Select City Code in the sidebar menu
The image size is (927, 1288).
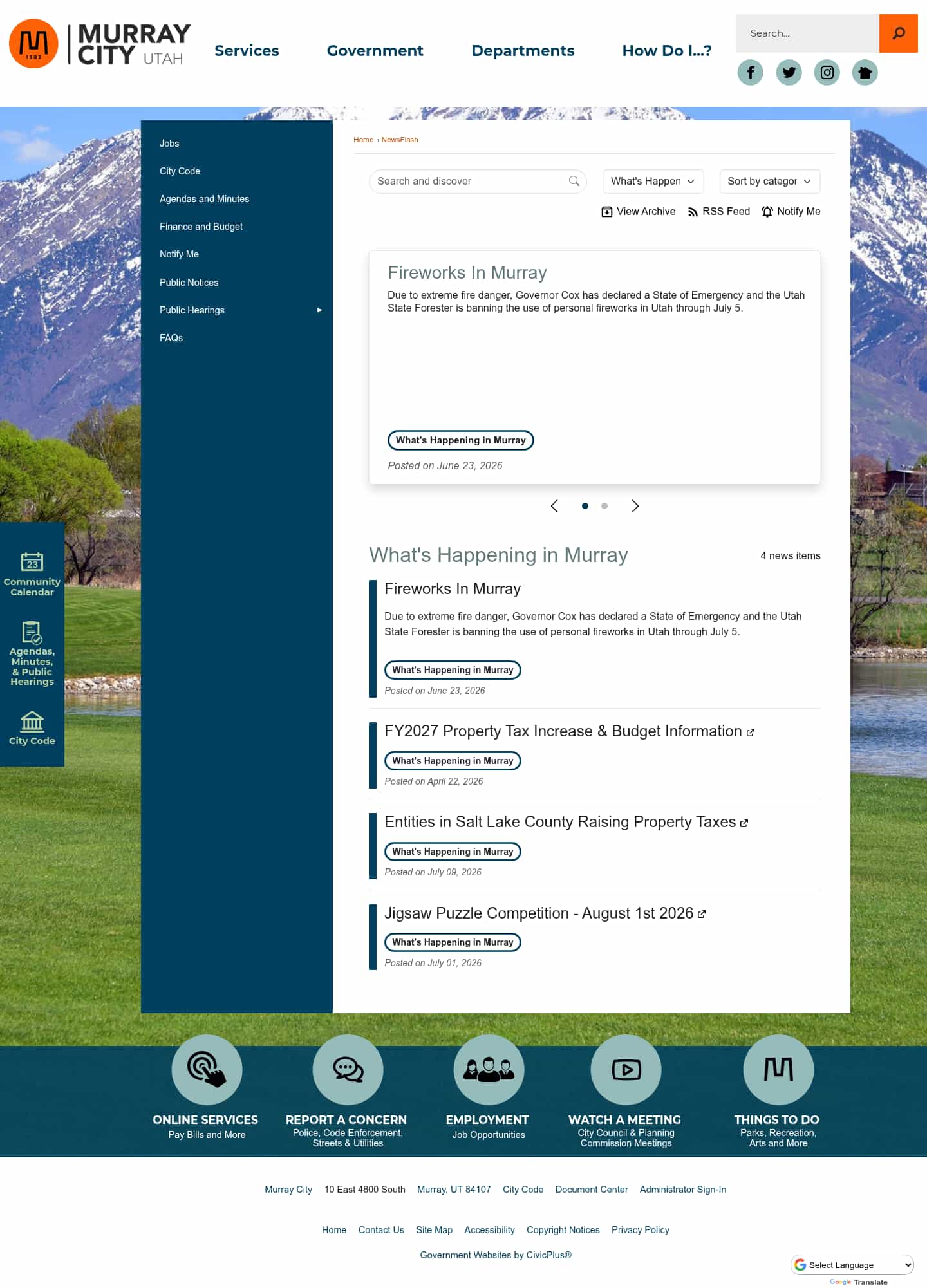pos(180,171)
